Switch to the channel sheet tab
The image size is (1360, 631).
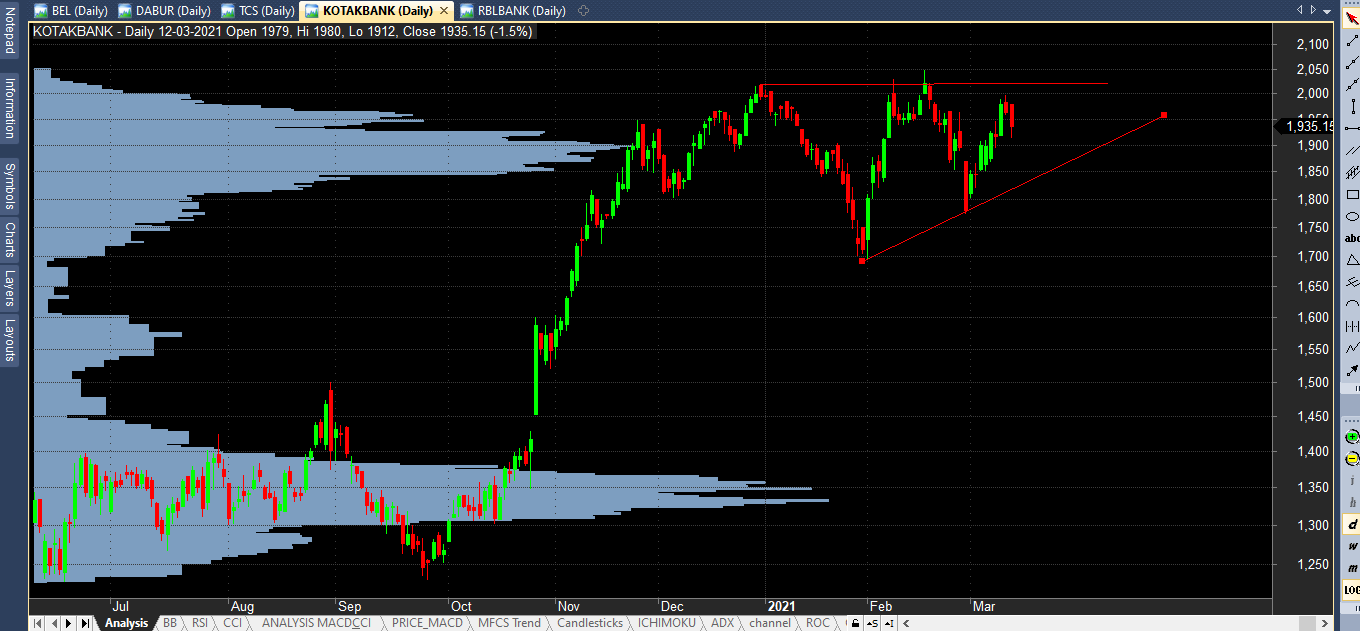point(770,623)
